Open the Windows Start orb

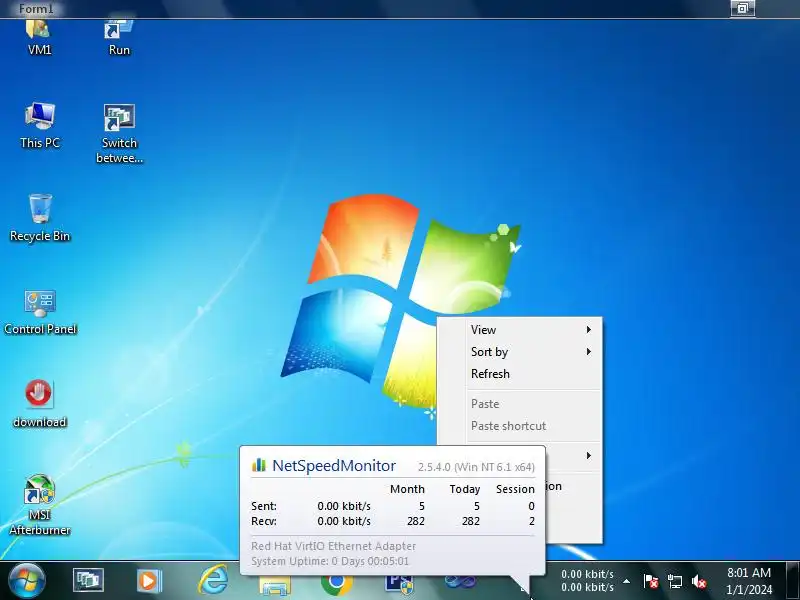coord(27,581)
